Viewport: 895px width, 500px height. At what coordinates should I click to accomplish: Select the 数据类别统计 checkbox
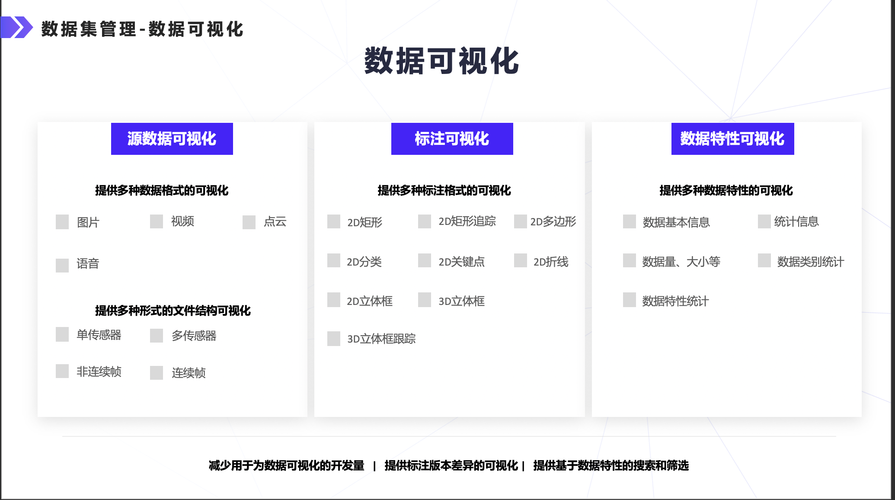(x=764, y=261)
